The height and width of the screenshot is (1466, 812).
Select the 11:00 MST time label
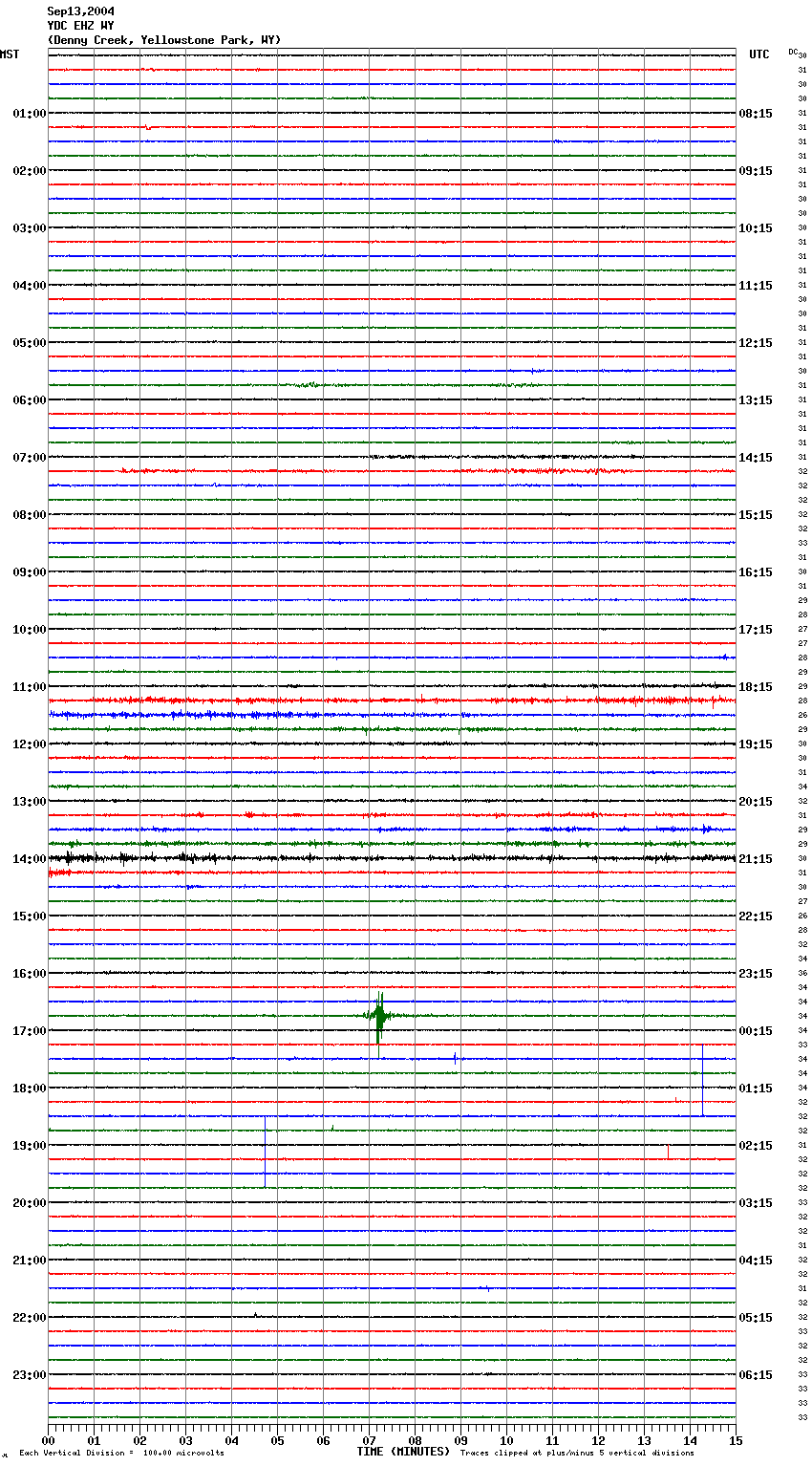pos(30,687)
